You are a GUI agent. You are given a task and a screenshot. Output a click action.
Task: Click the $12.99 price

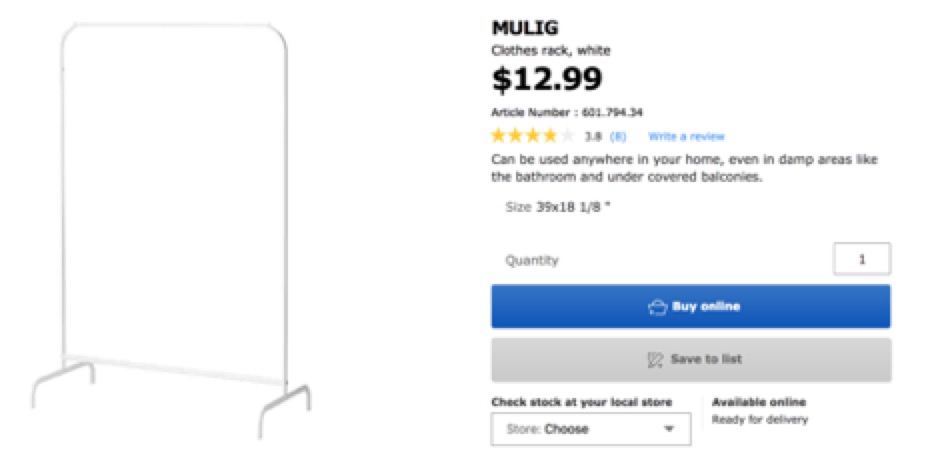point(547,78)
